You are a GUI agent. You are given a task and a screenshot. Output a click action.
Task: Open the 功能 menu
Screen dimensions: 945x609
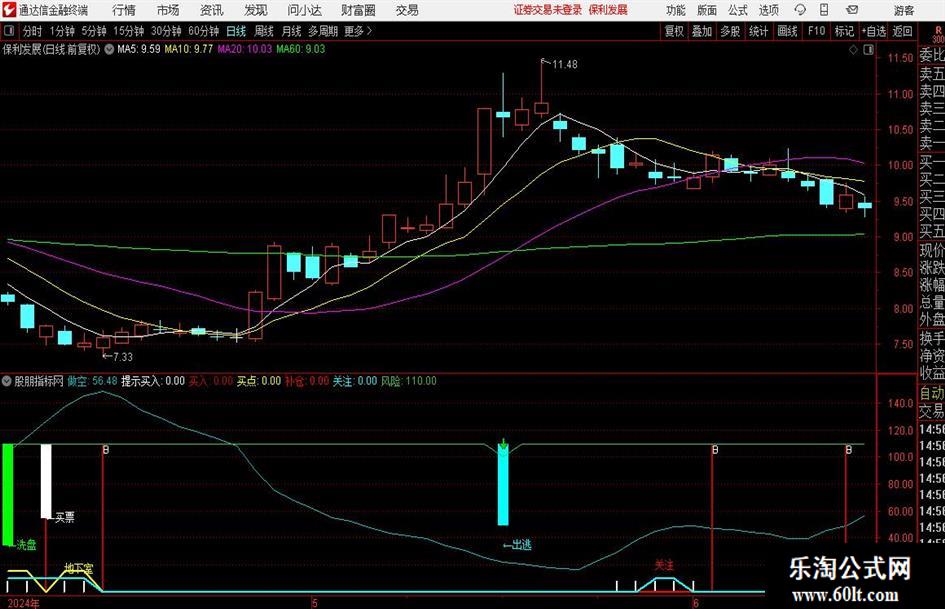click(x=676, y=10)
